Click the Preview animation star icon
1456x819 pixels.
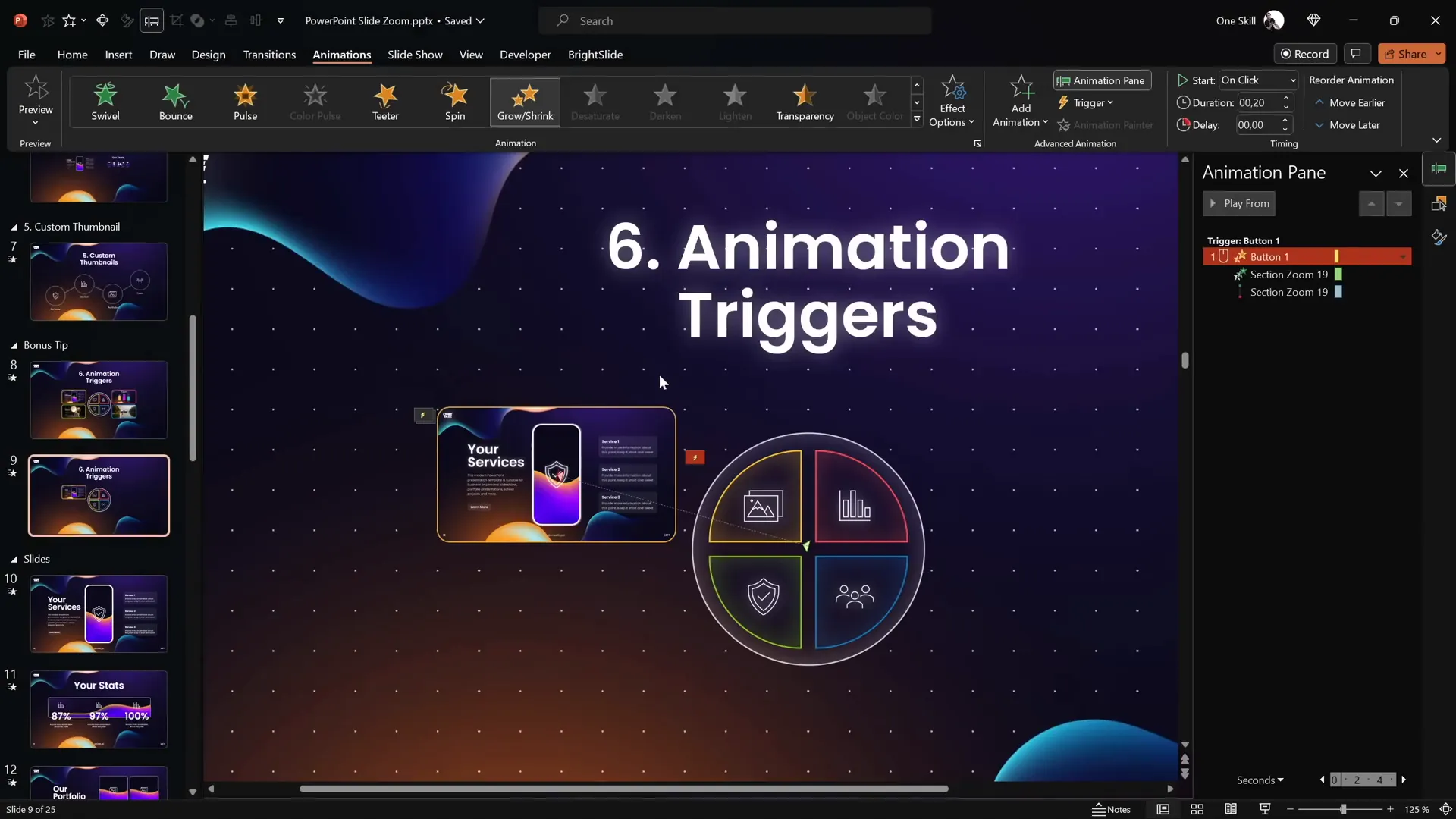coord(36,88)
